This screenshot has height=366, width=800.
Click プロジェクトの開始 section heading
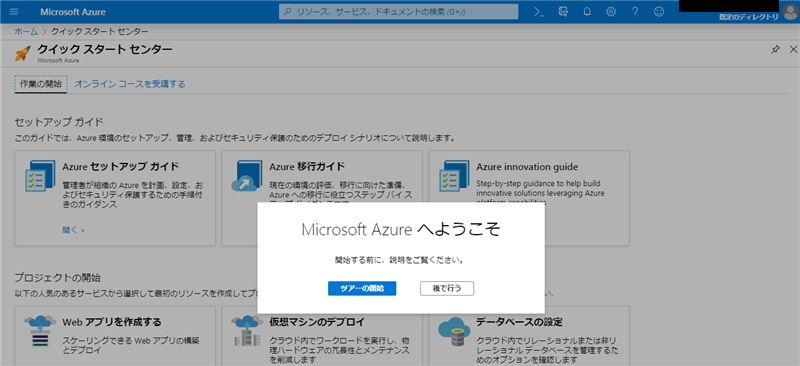pyautogui.click(x=58, y=278)
